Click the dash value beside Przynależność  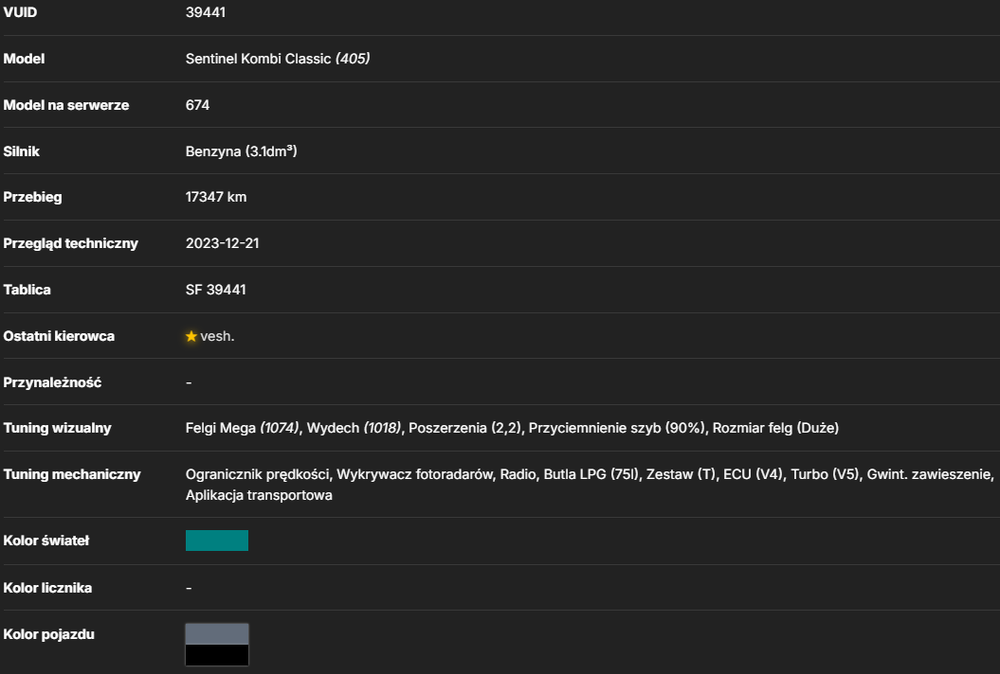point(189,383)
